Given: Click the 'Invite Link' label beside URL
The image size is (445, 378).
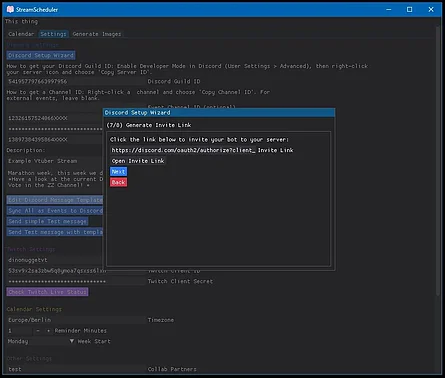Looking at the screenshot, I should (x=276, y=150).
